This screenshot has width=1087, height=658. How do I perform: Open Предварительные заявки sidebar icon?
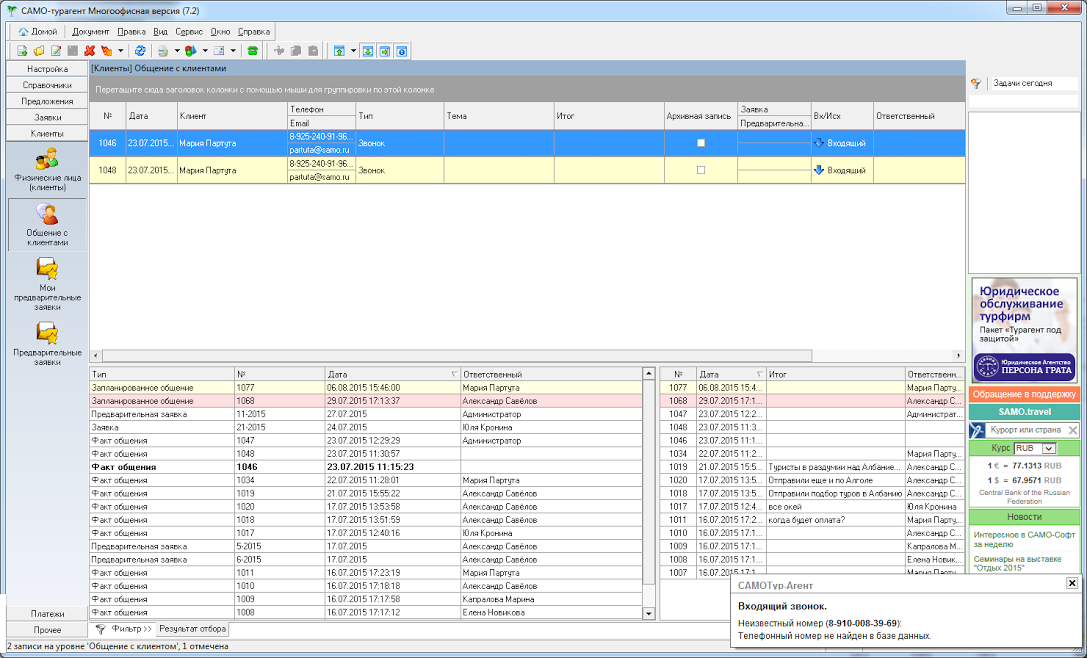point(47,343)
